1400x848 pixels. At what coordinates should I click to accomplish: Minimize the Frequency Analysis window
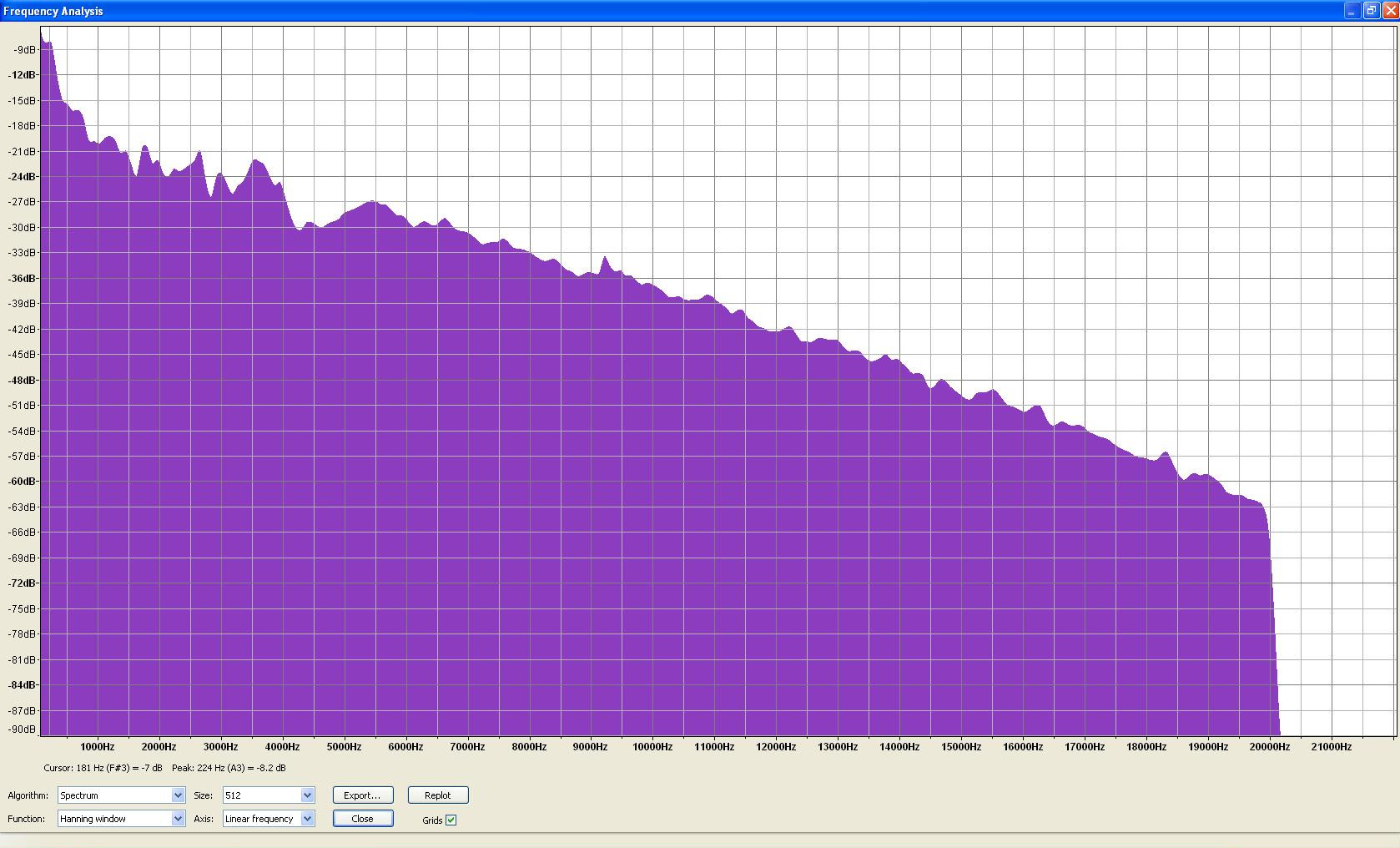[x=1352, y=11]
